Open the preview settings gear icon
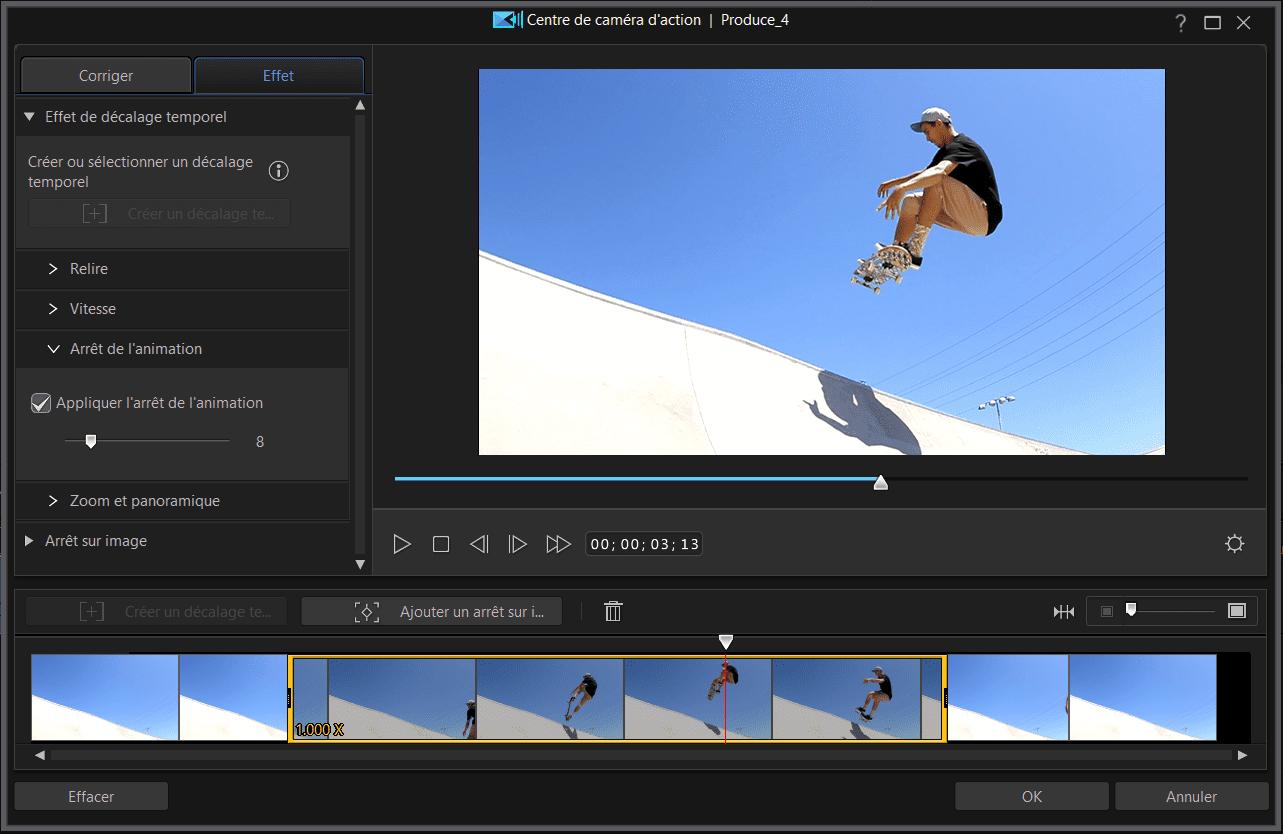The height and width of the screenshot is (834, 1283). tap(1234, 543)
